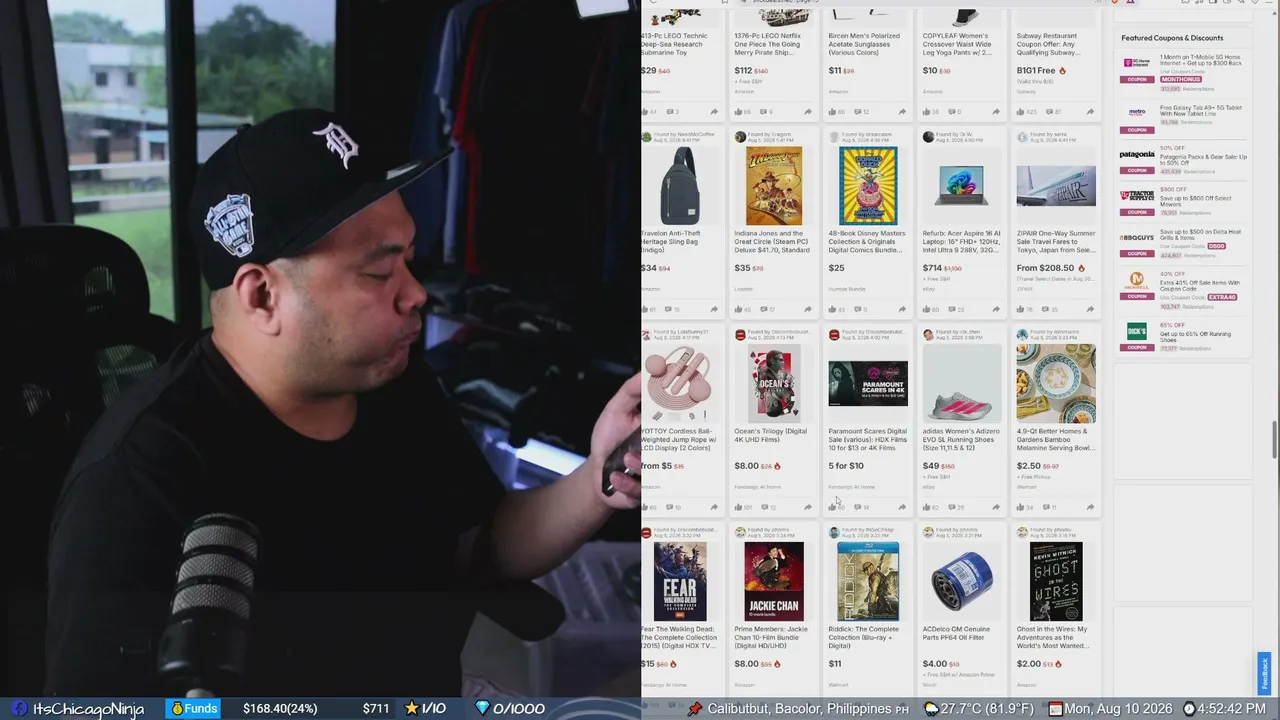
Task: Thumbs-up the adidas Adizero running shoes deal
Action: click(x=927, y=507)
